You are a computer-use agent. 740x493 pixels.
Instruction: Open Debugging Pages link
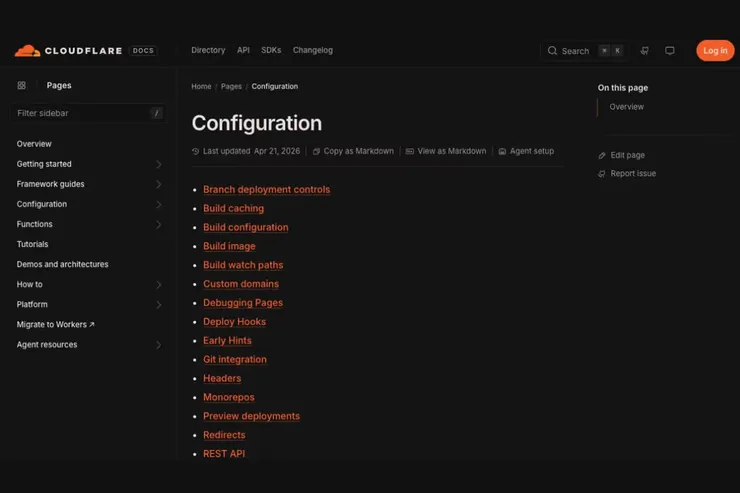(x=243, y=303)
